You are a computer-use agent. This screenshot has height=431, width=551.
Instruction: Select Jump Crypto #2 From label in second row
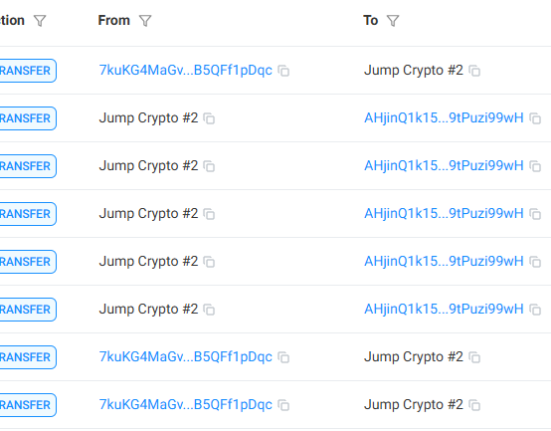pyautogui.click(x=148, y=118)
